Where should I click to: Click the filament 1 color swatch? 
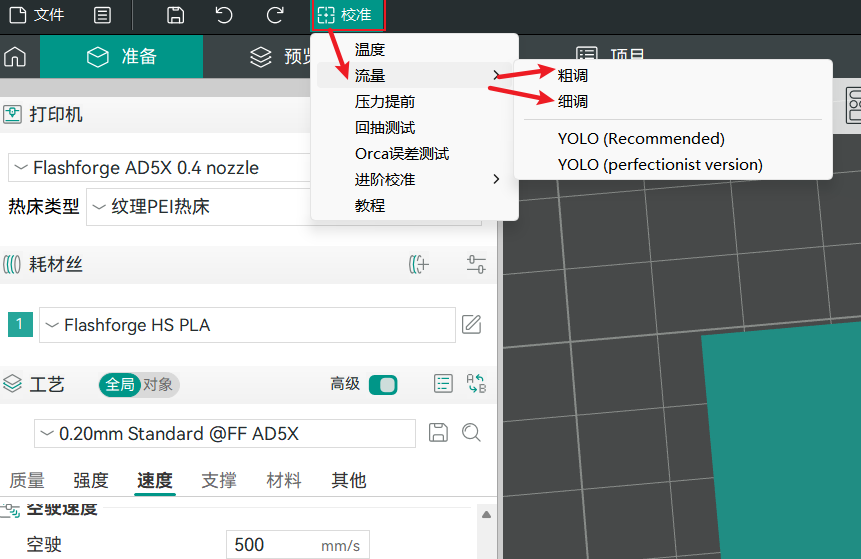[x=20, y=324]
